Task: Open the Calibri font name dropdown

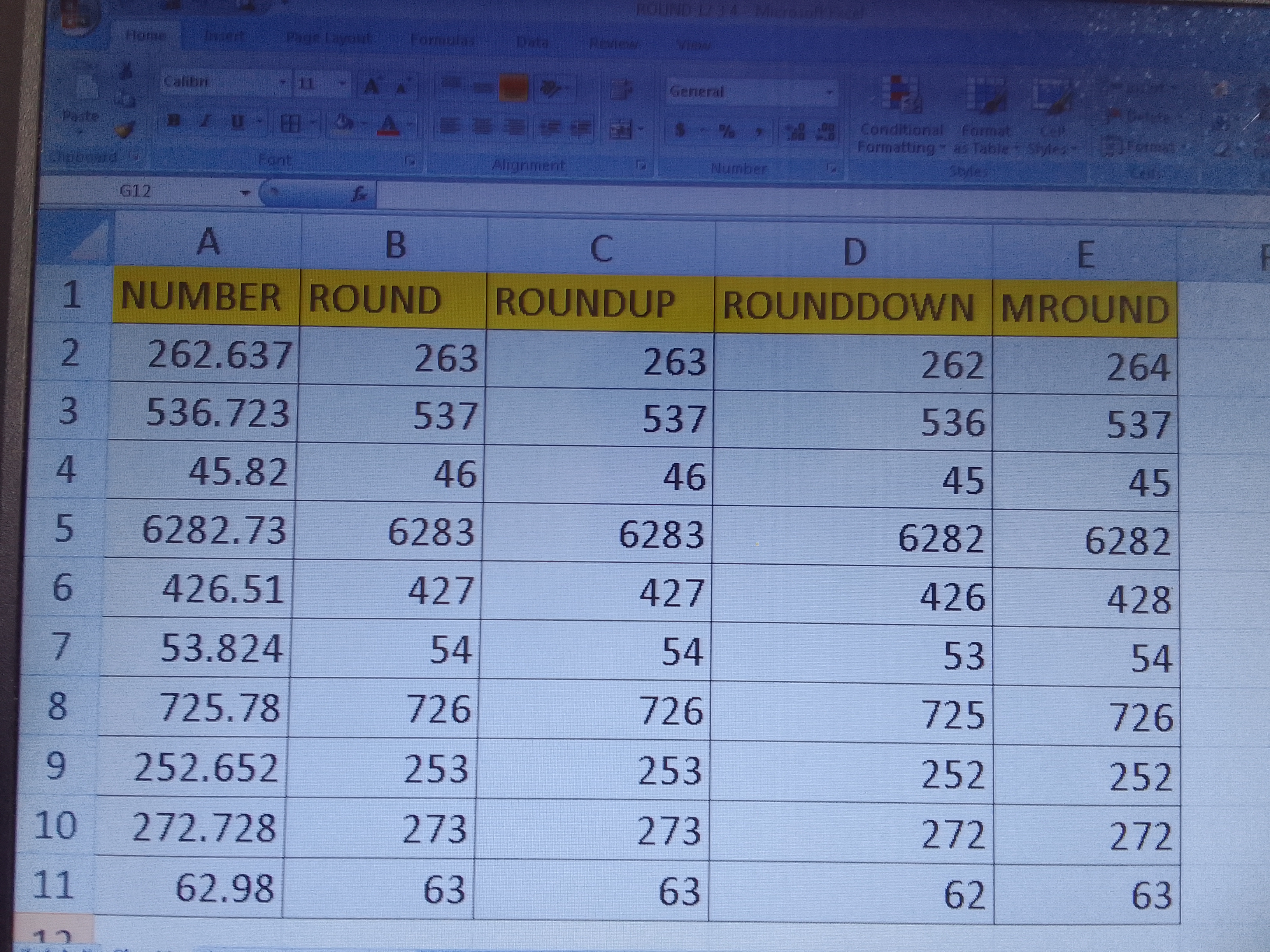Action: (x=282, y=82)
